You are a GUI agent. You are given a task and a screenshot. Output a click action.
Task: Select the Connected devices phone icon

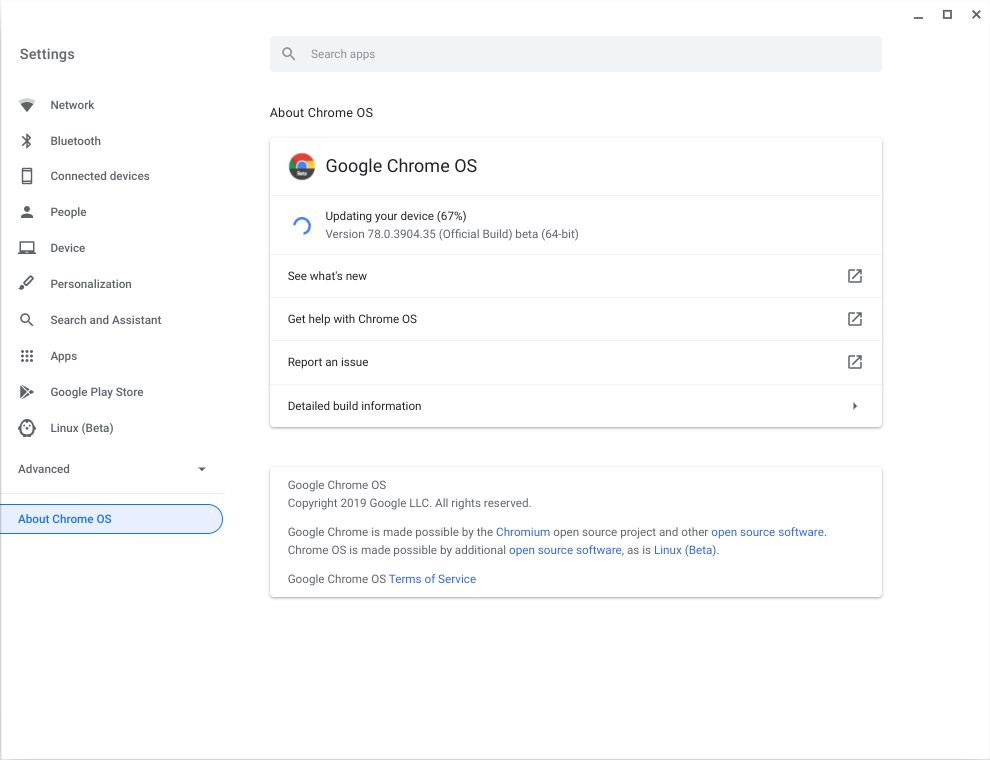(x=27, y=176)
